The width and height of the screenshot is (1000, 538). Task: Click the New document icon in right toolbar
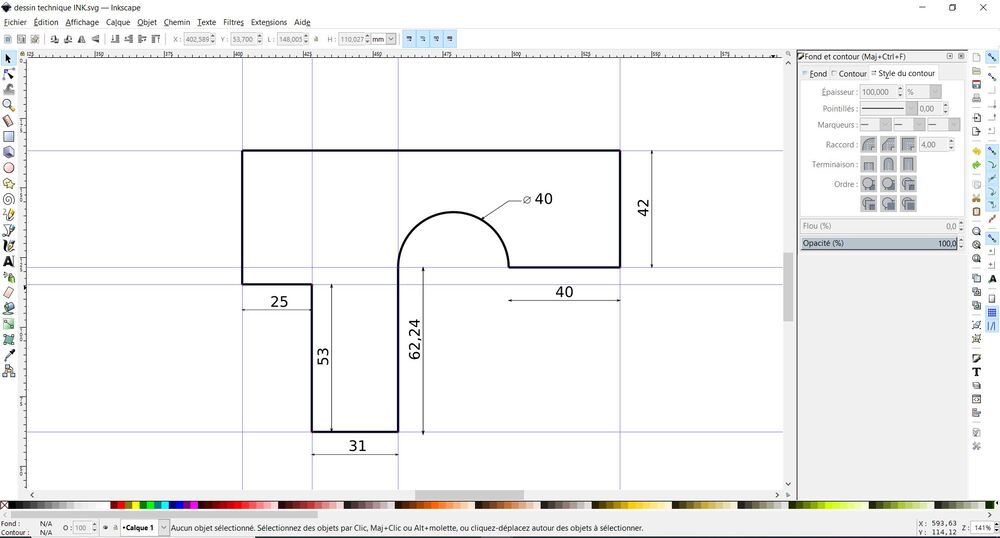tap(976, 57)
